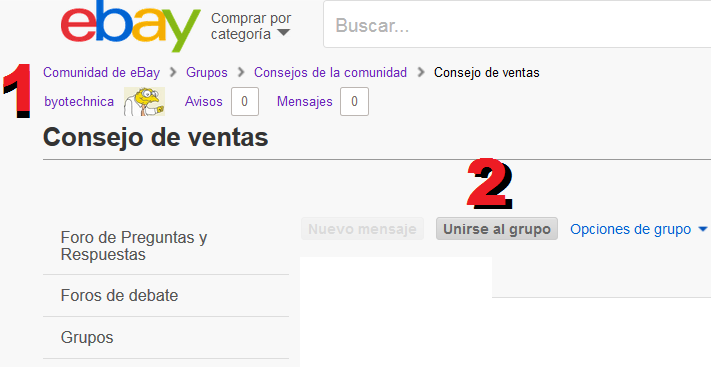Screen dimensions: 711x367
Task: Click the Nuevo mensaje button
Action: tap(362, 229)
